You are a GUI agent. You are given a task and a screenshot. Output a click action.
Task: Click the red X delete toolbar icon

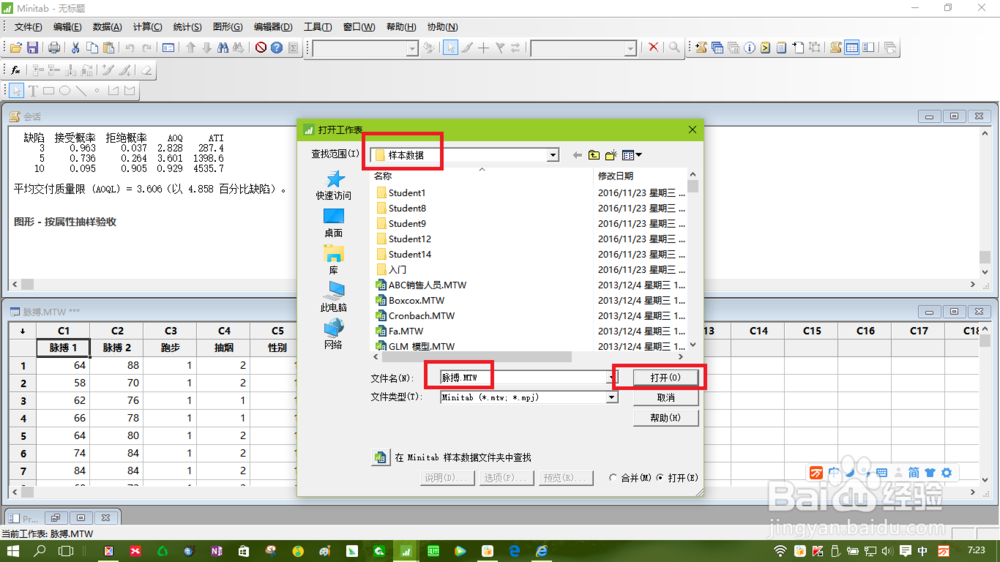click(653, 47)
